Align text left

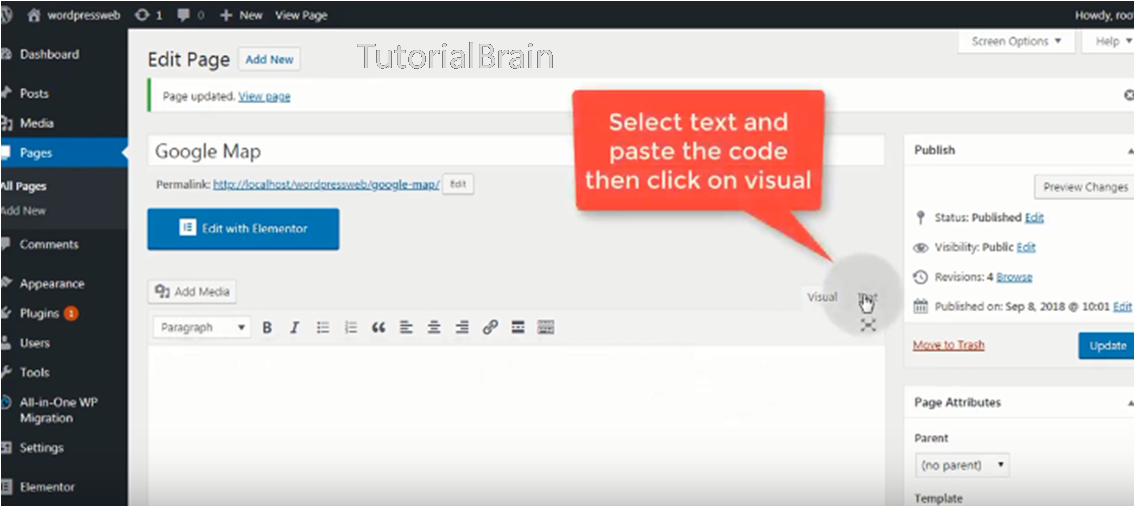click(406, 327)
